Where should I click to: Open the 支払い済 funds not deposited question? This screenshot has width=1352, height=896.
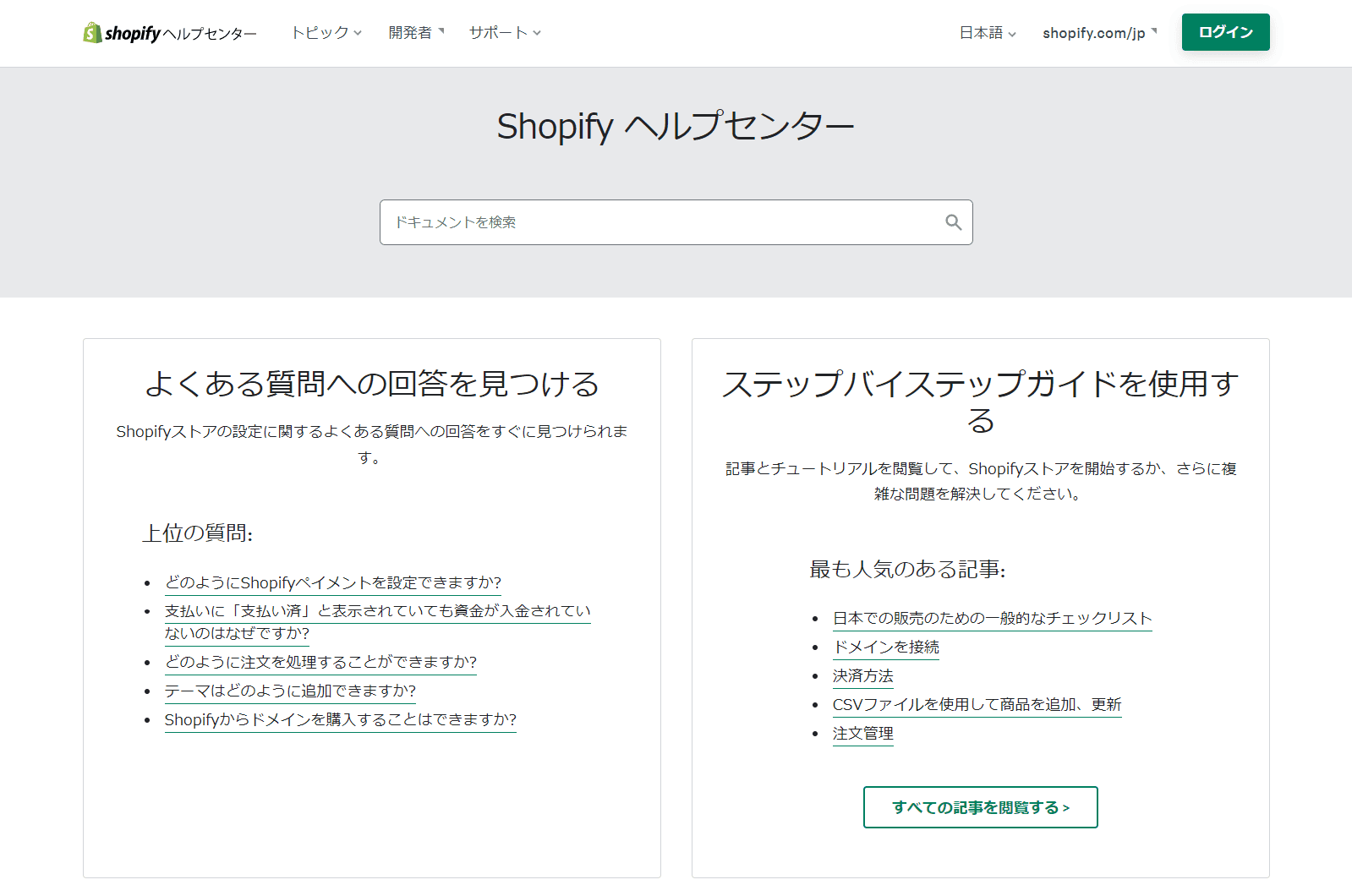coord(378,622)
